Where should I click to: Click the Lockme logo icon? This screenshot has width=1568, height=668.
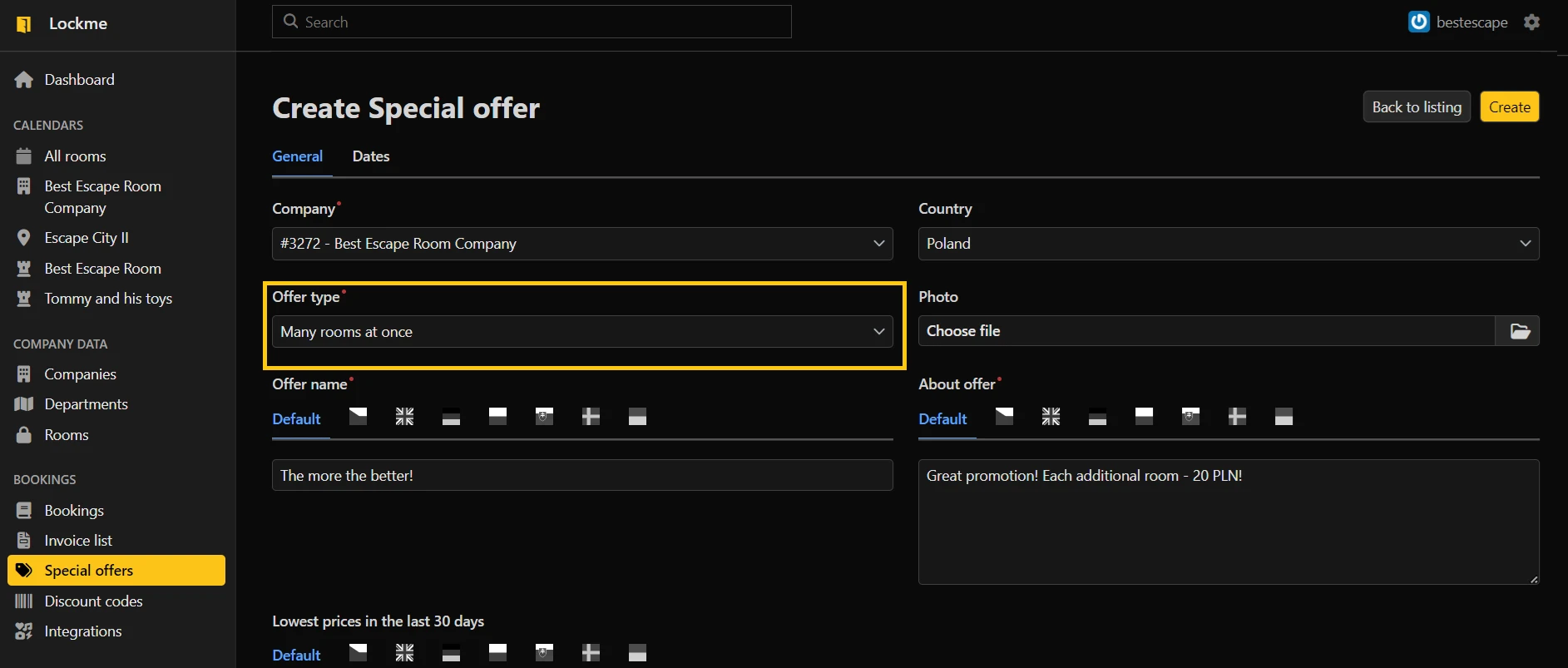click(x=24, y=24)
